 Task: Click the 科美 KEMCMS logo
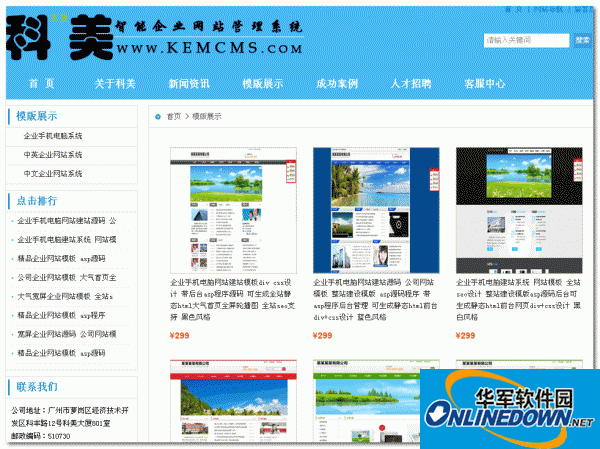(x=155, y=38)
